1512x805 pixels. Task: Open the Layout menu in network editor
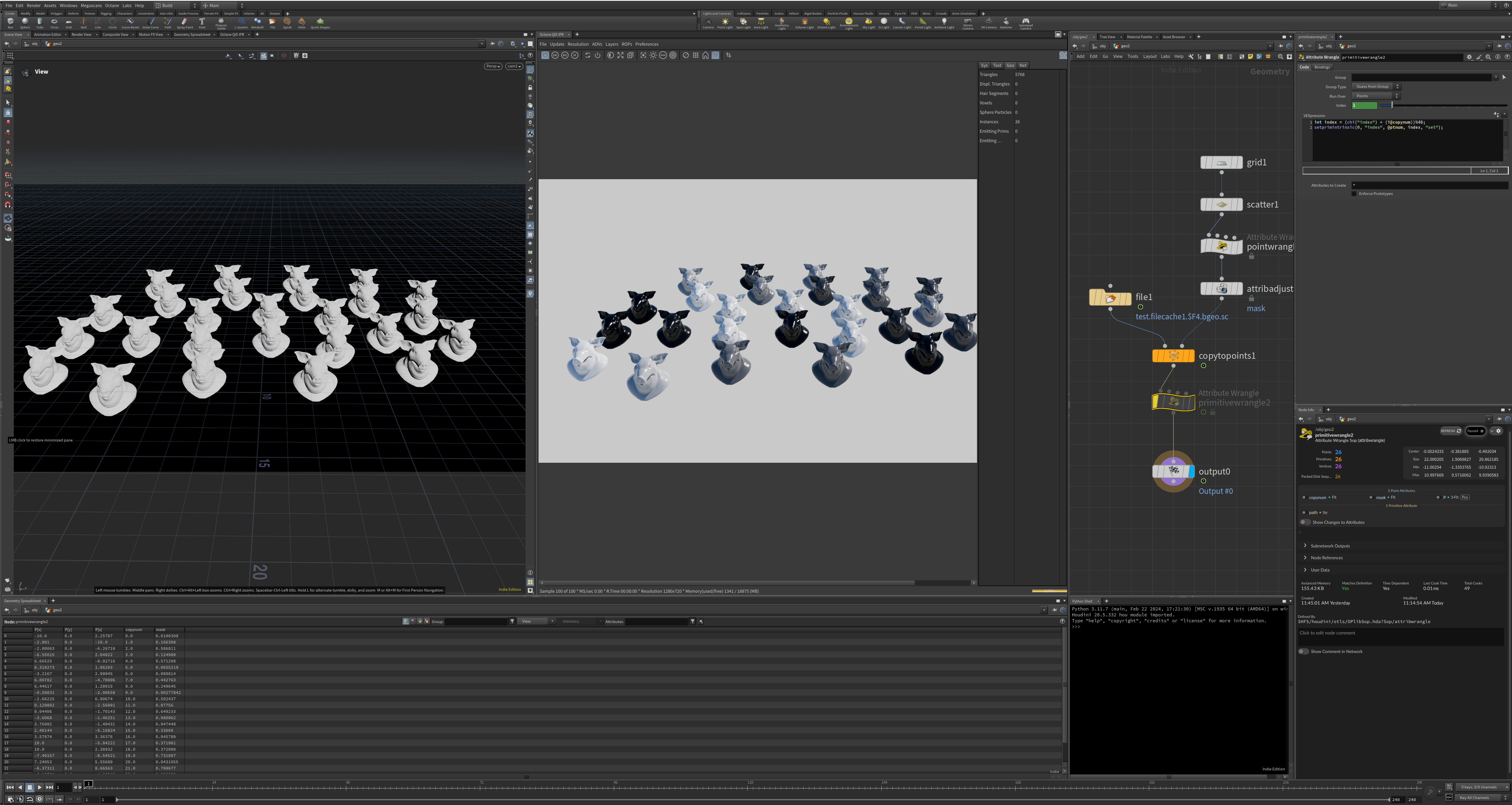pos(1150,57)
